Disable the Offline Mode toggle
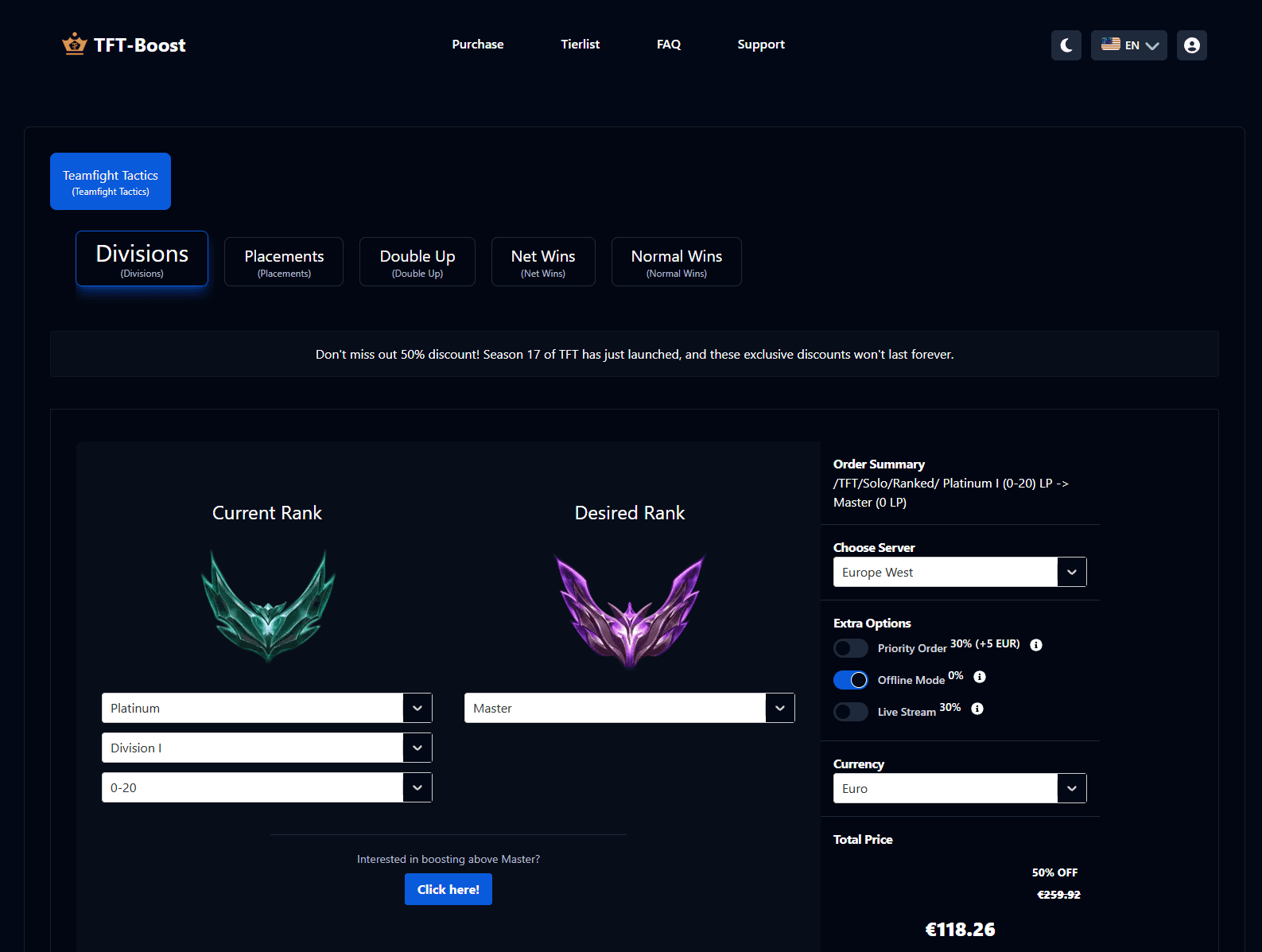1262x952 pixels. (851, 680)
